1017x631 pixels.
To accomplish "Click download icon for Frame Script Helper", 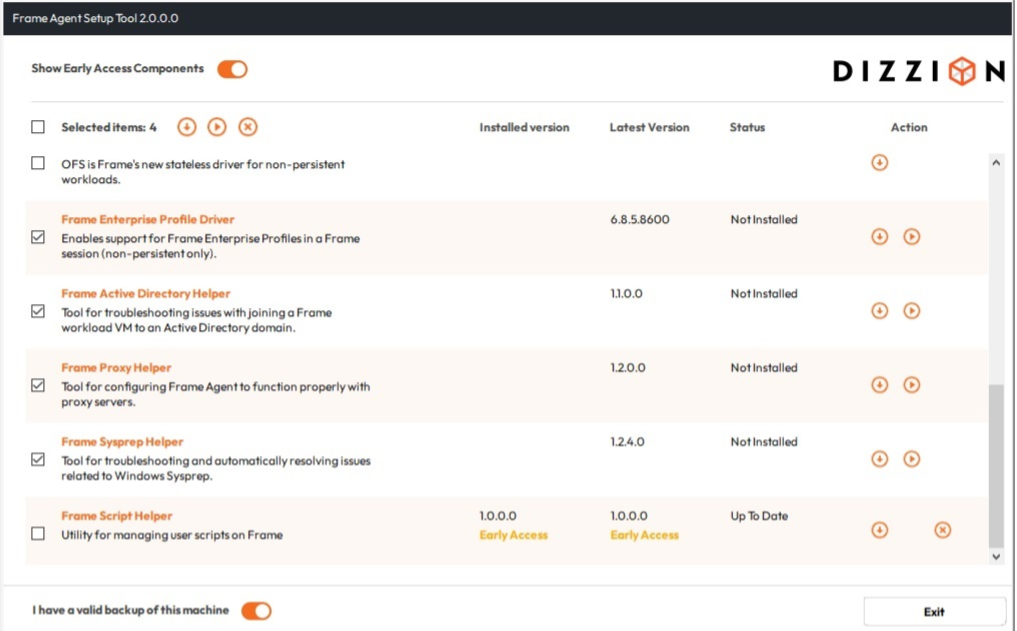I will tap(879, 530).
